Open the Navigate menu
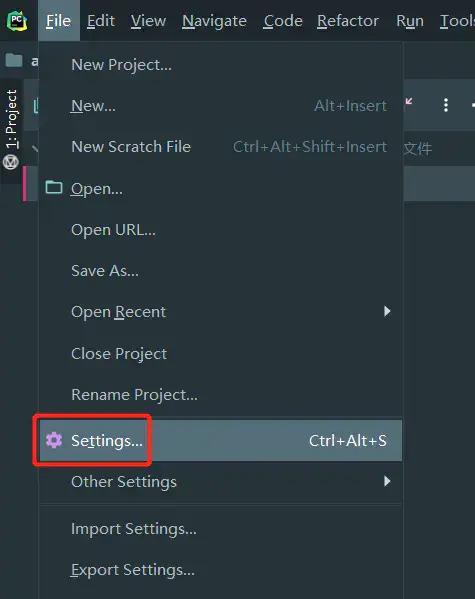This screenshot has height=599, width=475. pyautogui.click(x=214, y=21)
